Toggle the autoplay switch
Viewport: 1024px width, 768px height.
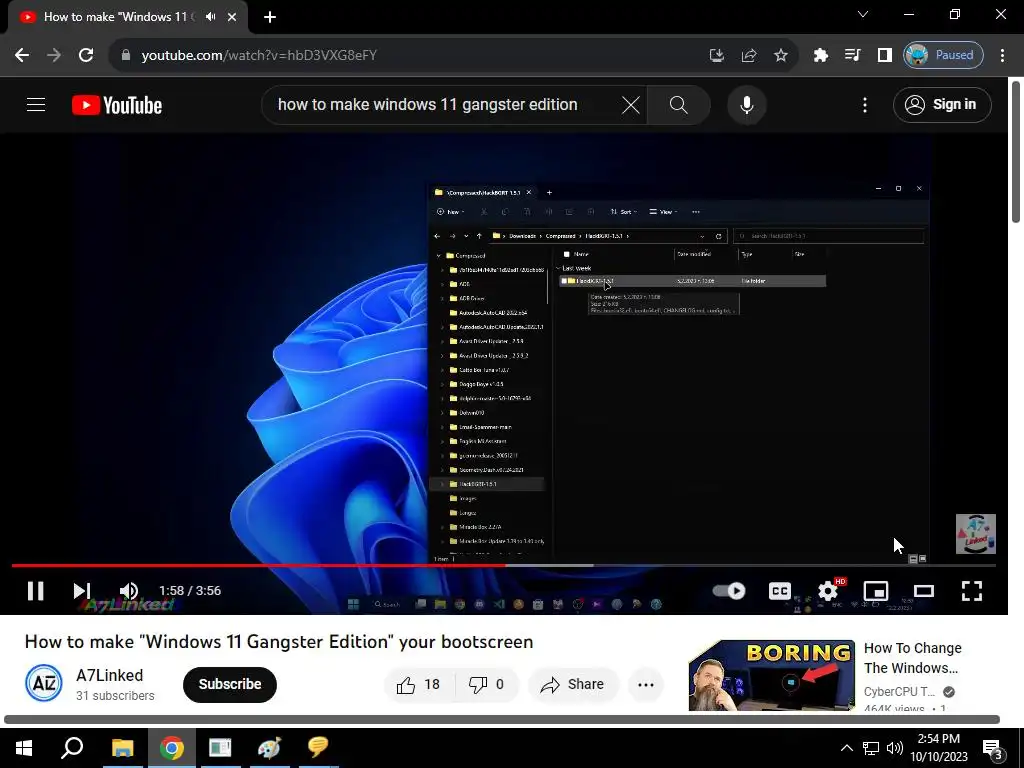pyautogui.click(x=729, y=590)
